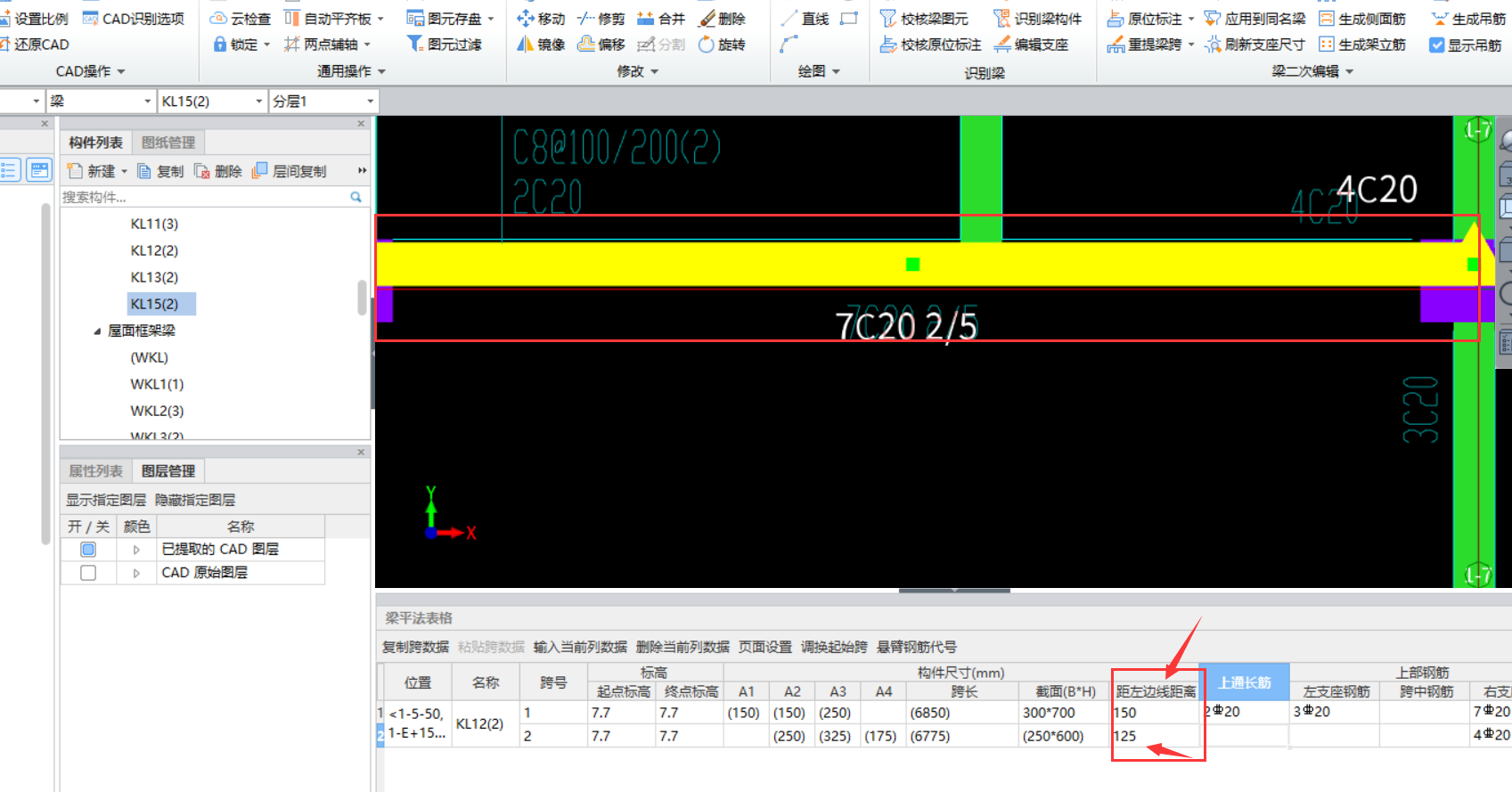Open the 分层1 layer dropdown
The width and height of the screenshot is (1512, 792).
[370, 102]
